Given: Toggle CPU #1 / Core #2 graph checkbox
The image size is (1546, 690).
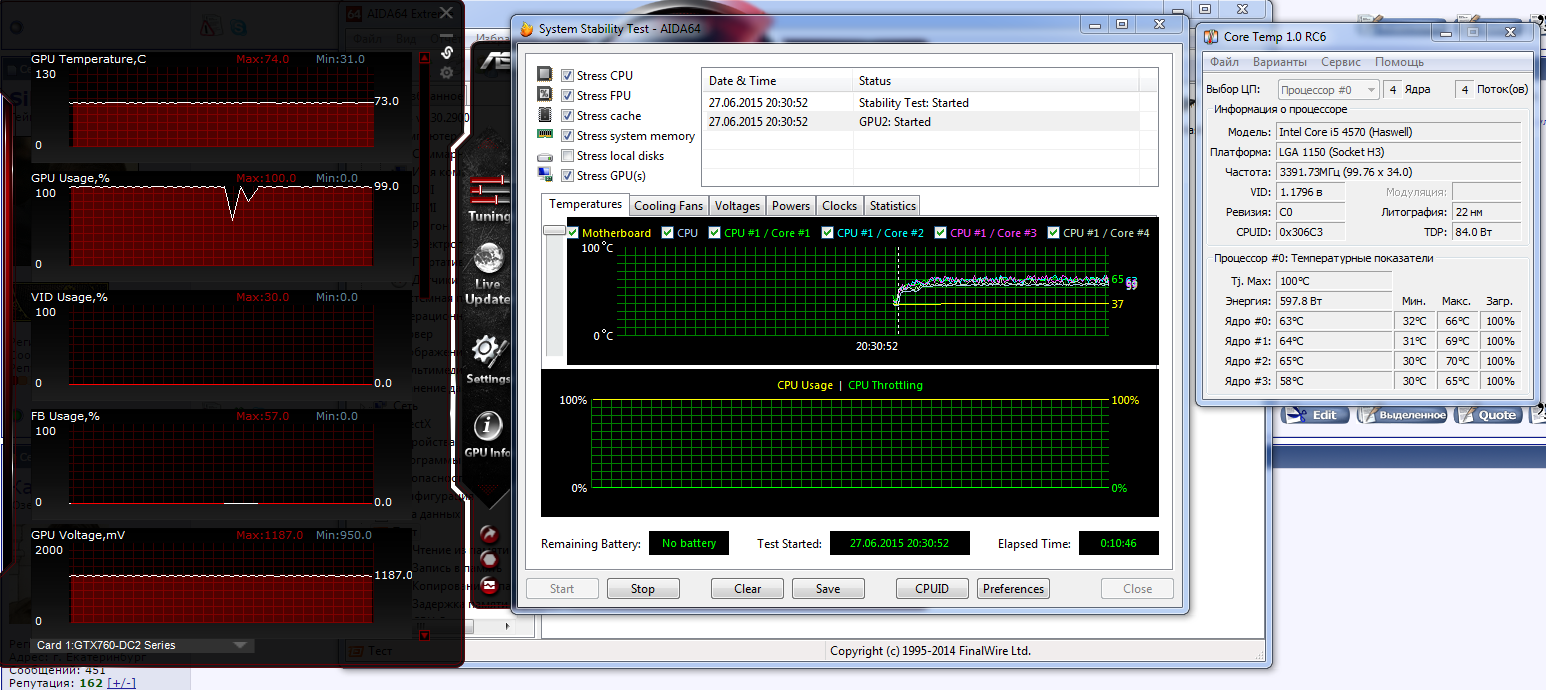Looking at the screenshot, I should (828, 233).
